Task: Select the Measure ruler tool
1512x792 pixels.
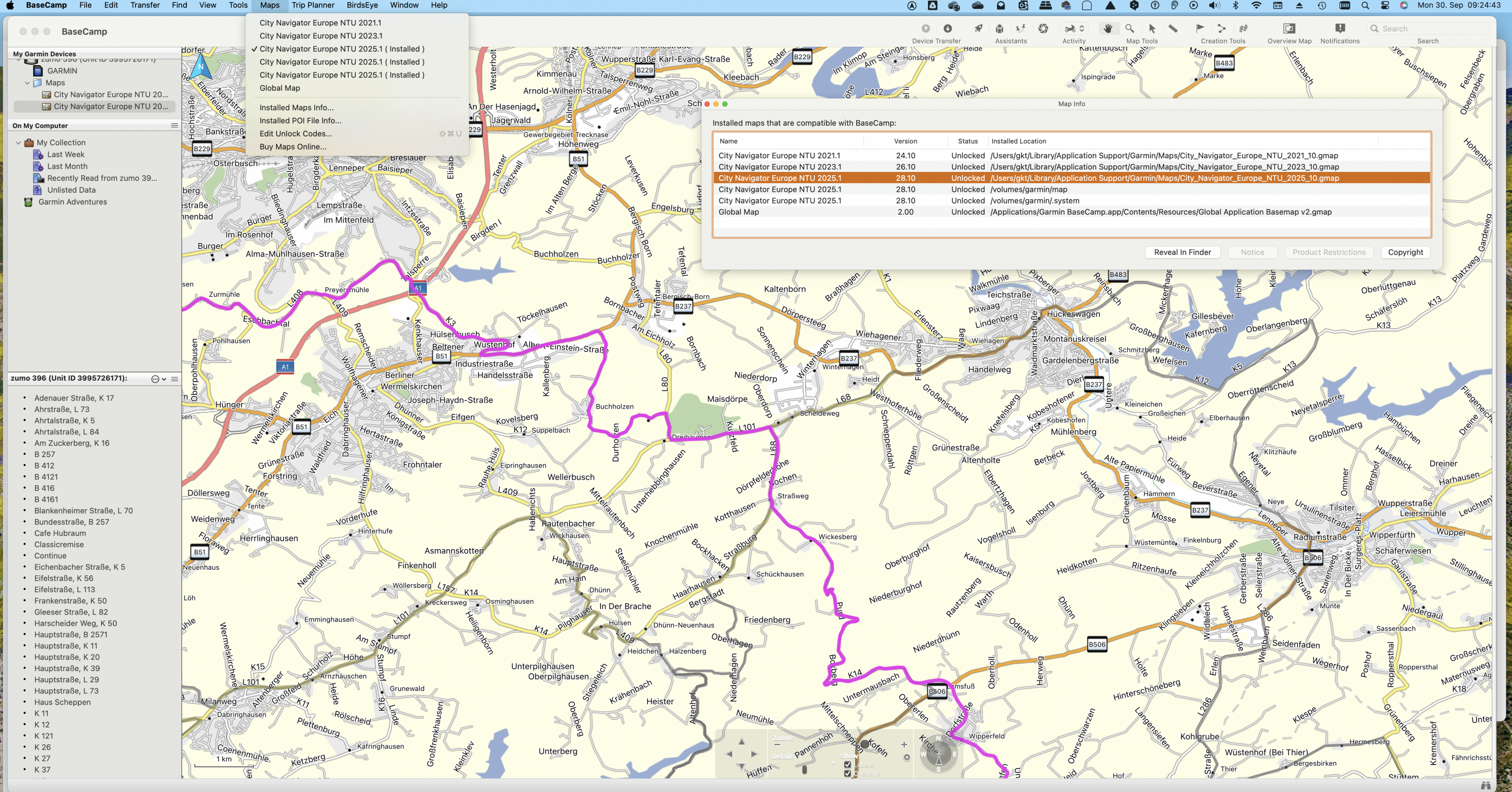Action: tap(1173, 28)
